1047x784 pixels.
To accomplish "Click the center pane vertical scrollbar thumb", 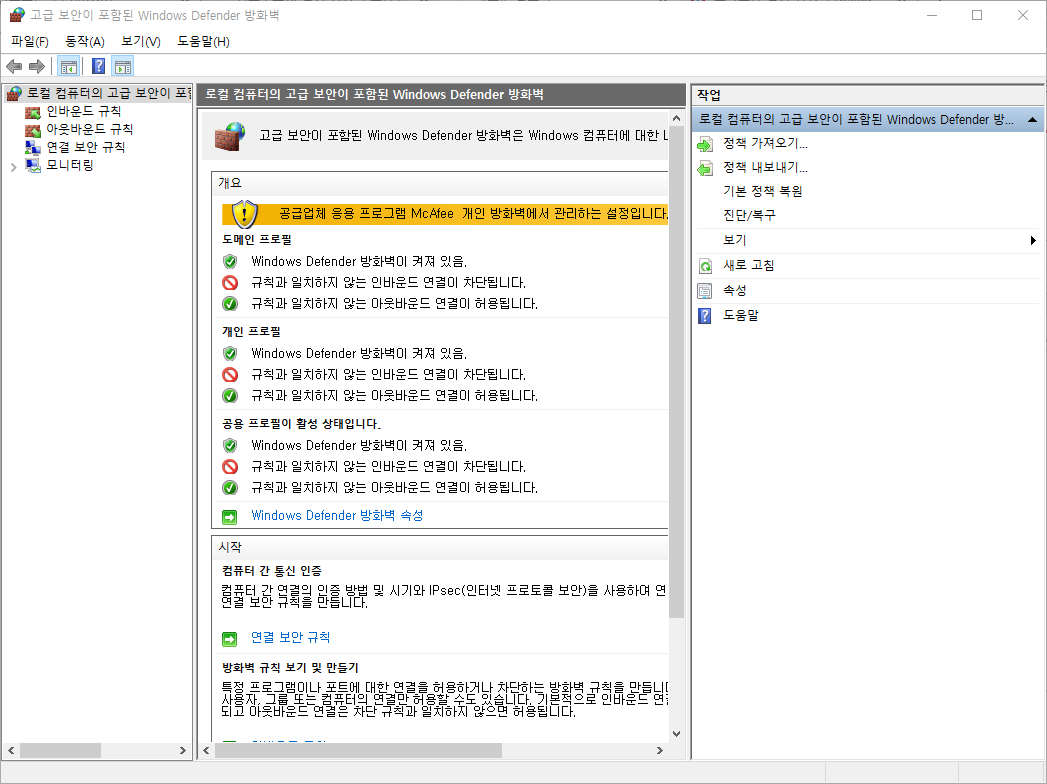I will 676,373.
